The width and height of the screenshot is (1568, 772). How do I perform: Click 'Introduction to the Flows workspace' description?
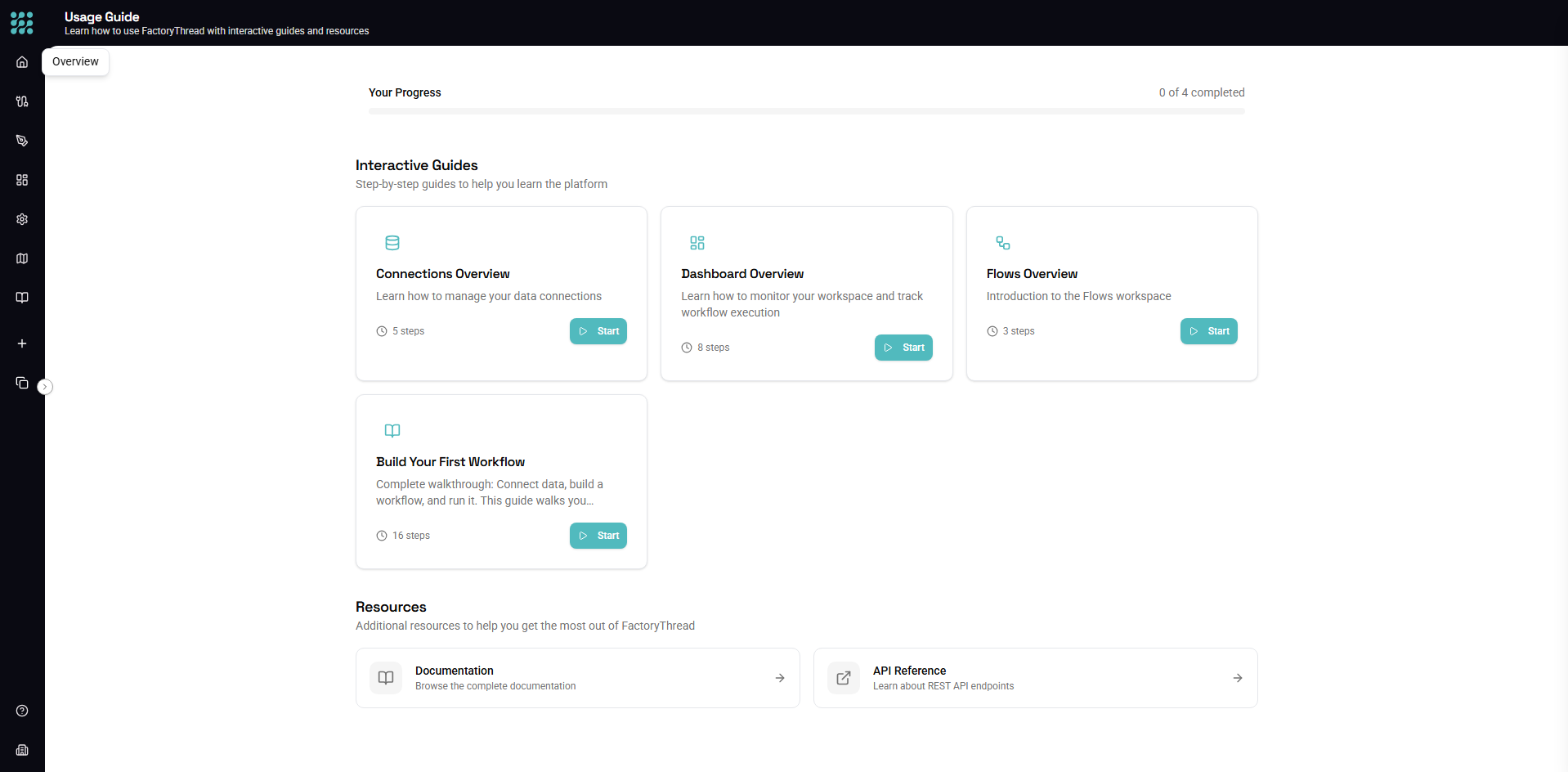(x=1079, y=296)
